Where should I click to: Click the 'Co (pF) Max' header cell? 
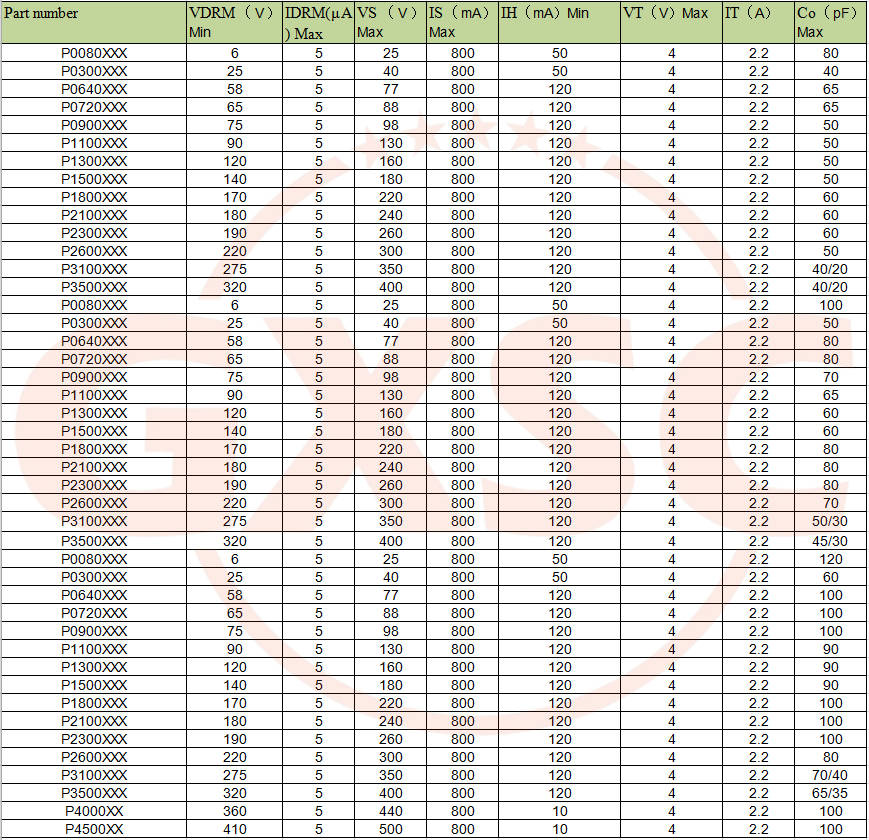pyautogui.click(x=831, y=22)
